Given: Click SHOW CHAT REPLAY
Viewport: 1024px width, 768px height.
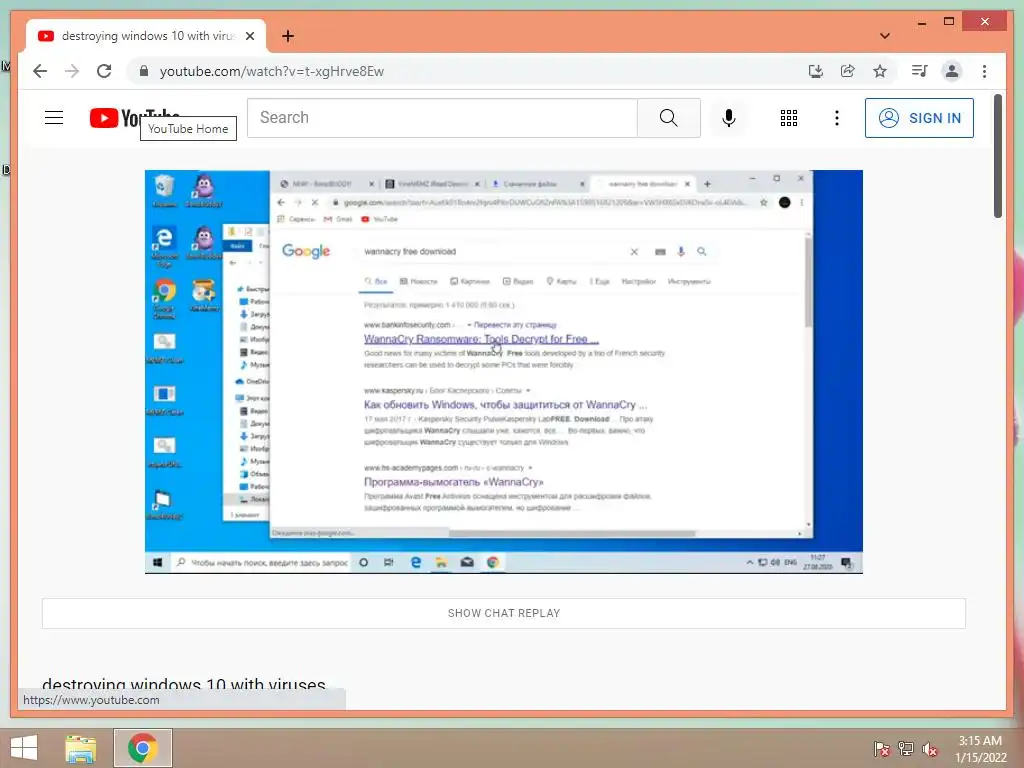Looking at the screenshot, I should pos(504,613).
